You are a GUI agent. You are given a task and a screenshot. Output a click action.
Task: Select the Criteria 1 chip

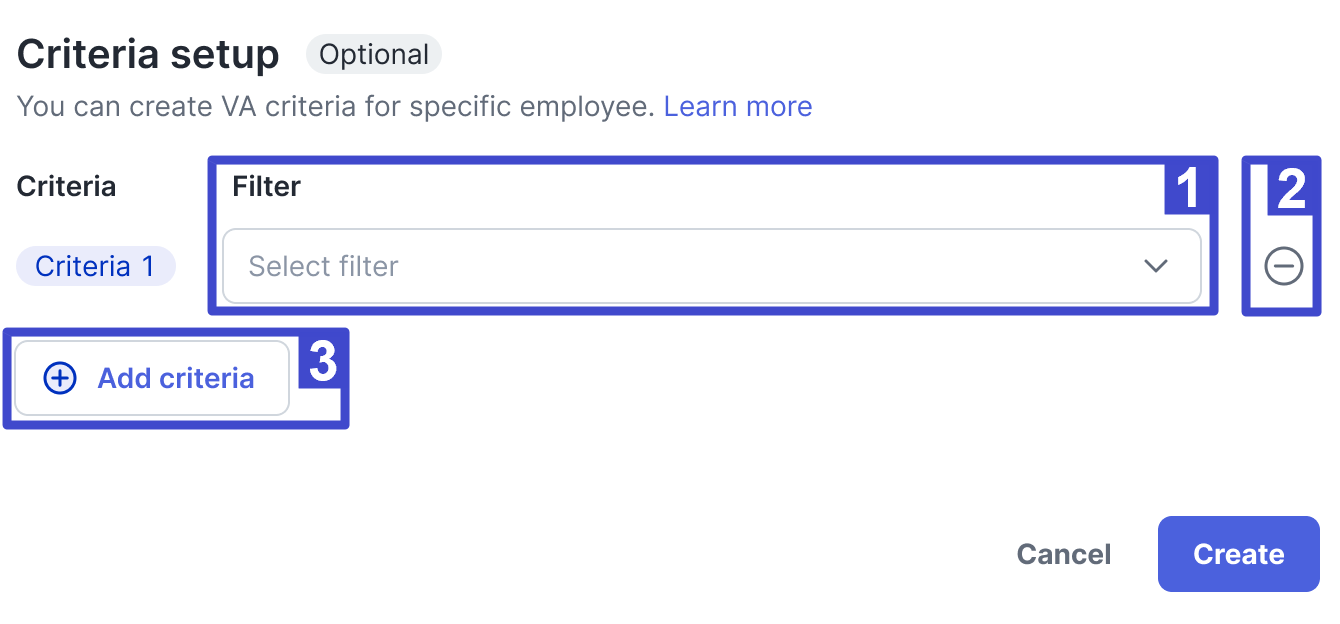96,266
